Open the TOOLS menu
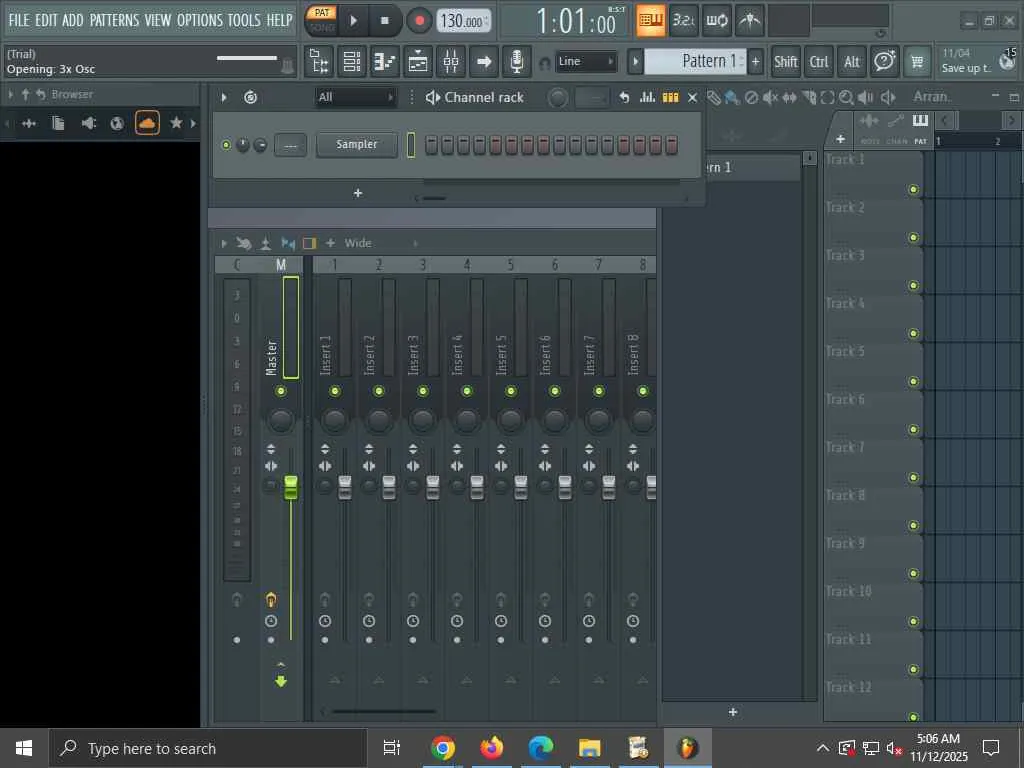 point(244,20)
